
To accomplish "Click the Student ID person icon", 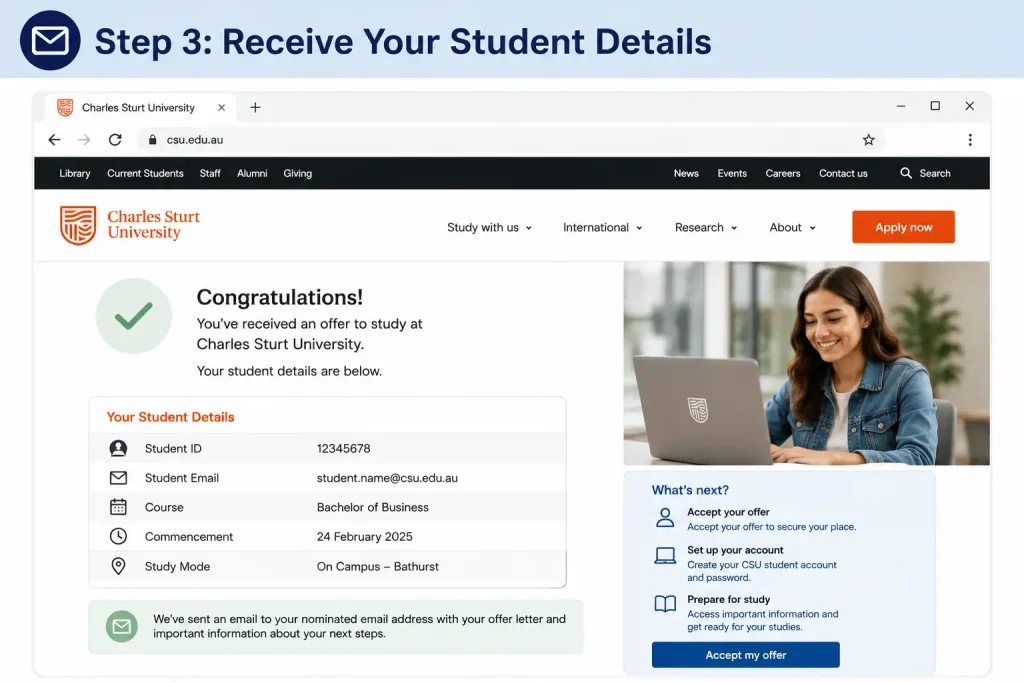I will [118, 448].
